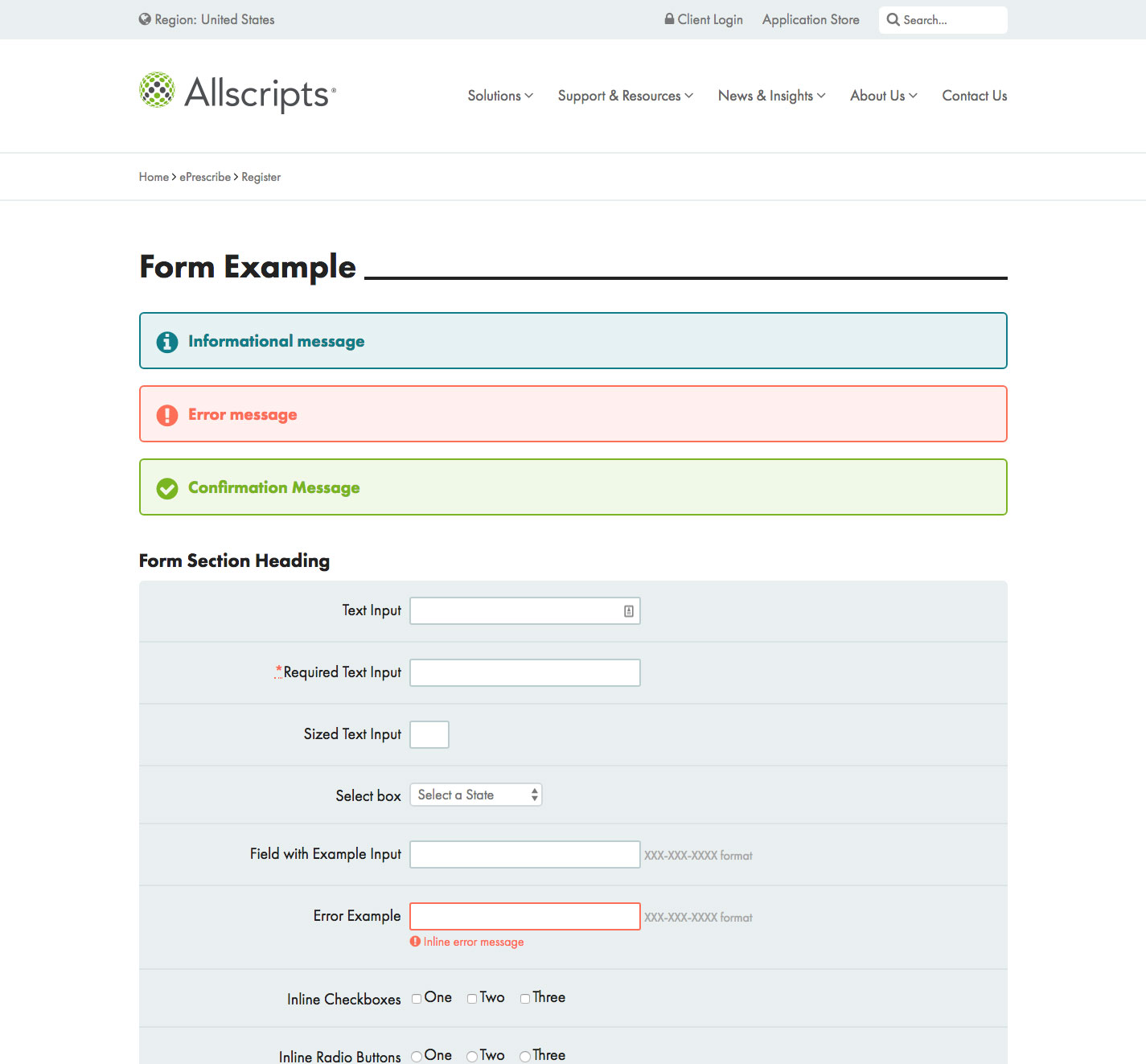Click the 'Sized Text Input' label
Screen dimensions: 1146x1064
352,734
